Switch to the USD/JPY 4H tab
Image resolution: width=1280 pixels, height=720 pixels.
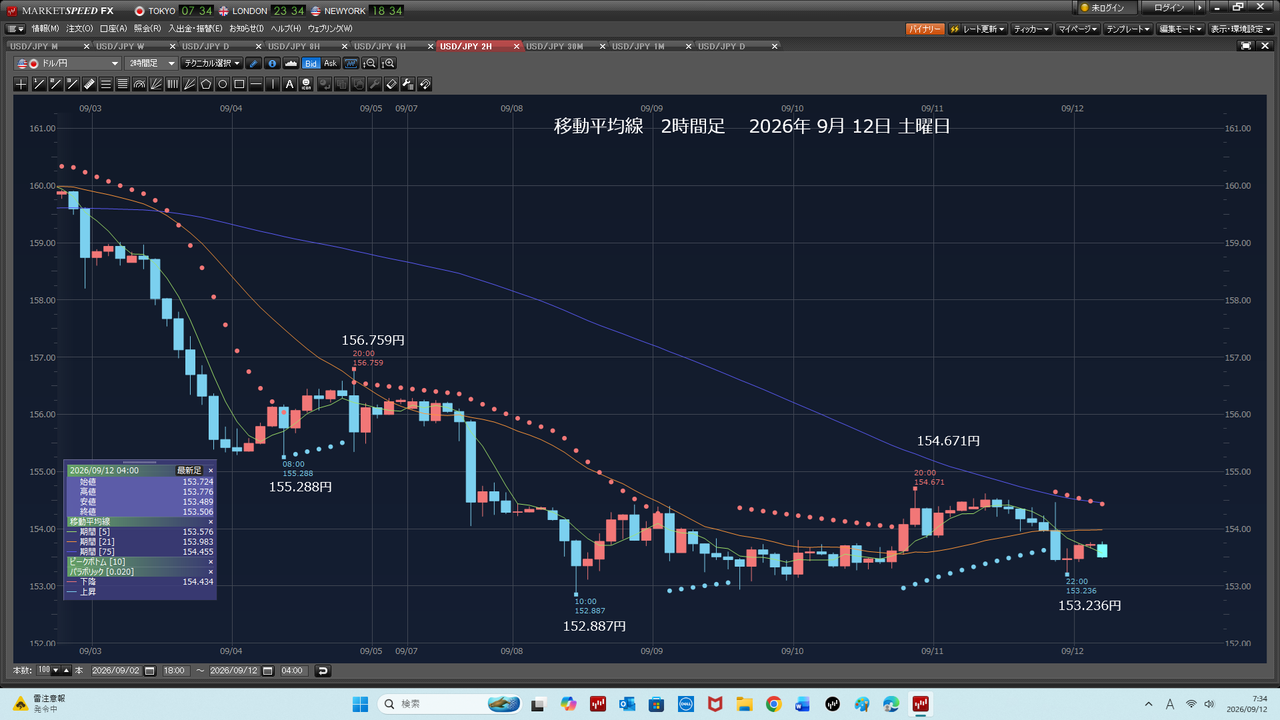(x=394, y=46)
